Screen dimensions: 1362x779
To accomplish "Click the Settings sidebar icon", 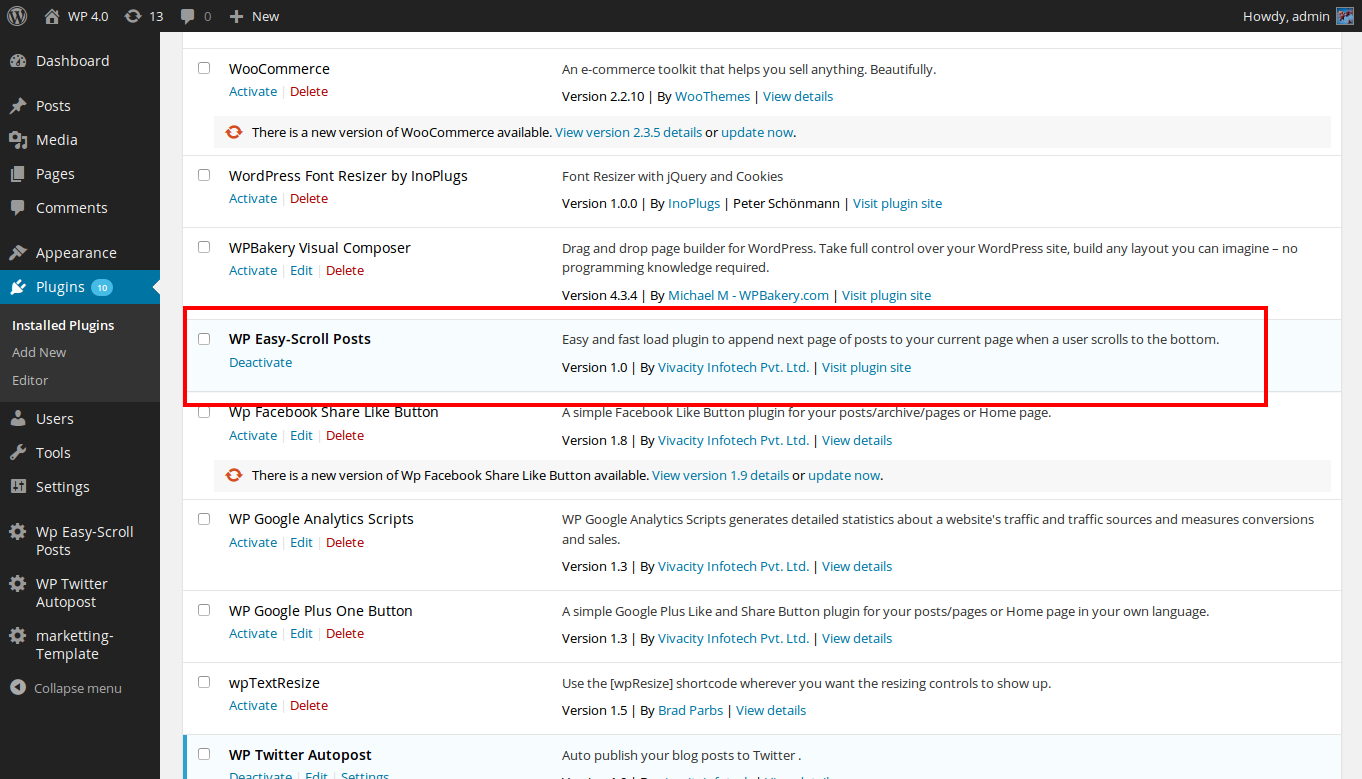I will (x=18, y=487).
